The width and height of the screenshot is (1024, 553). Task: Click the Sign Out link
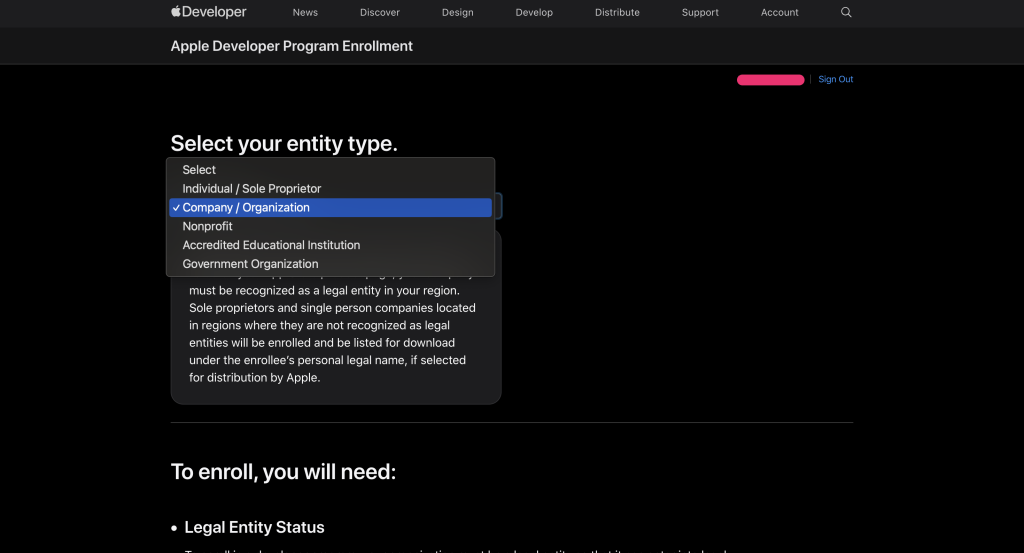tap(835, 79)
